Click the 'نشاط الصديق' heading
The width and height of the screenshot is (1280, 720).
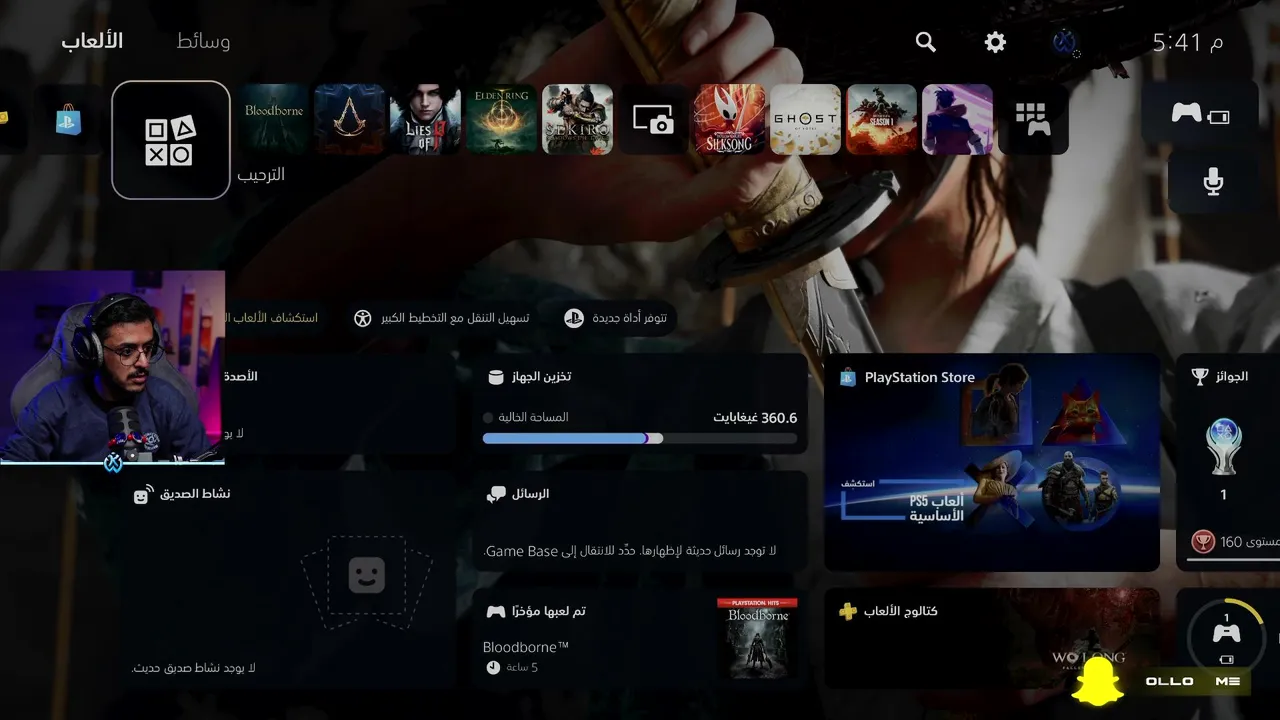[x=195, y=494]
